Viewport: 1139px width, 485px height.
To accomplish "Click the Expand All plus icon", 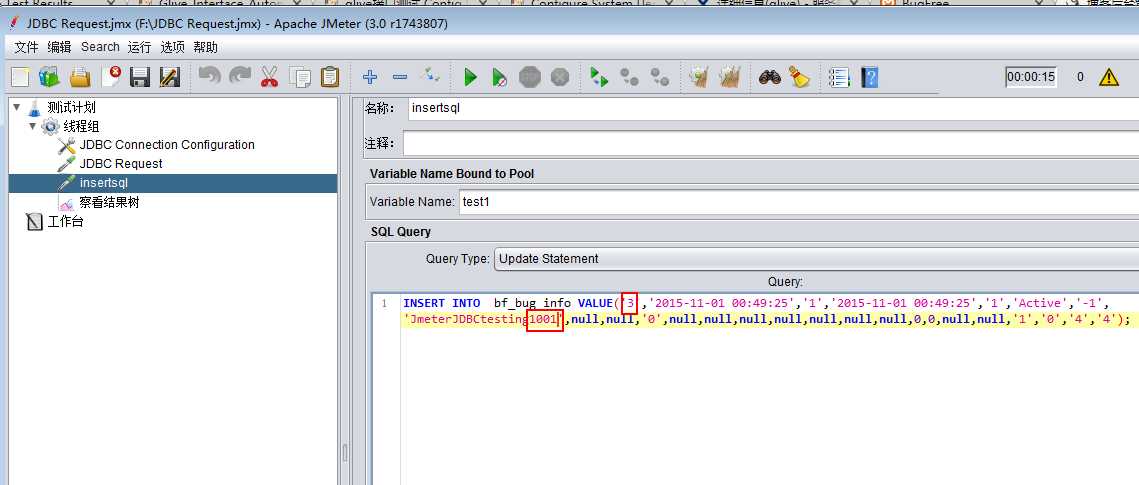I will point(370,76).
